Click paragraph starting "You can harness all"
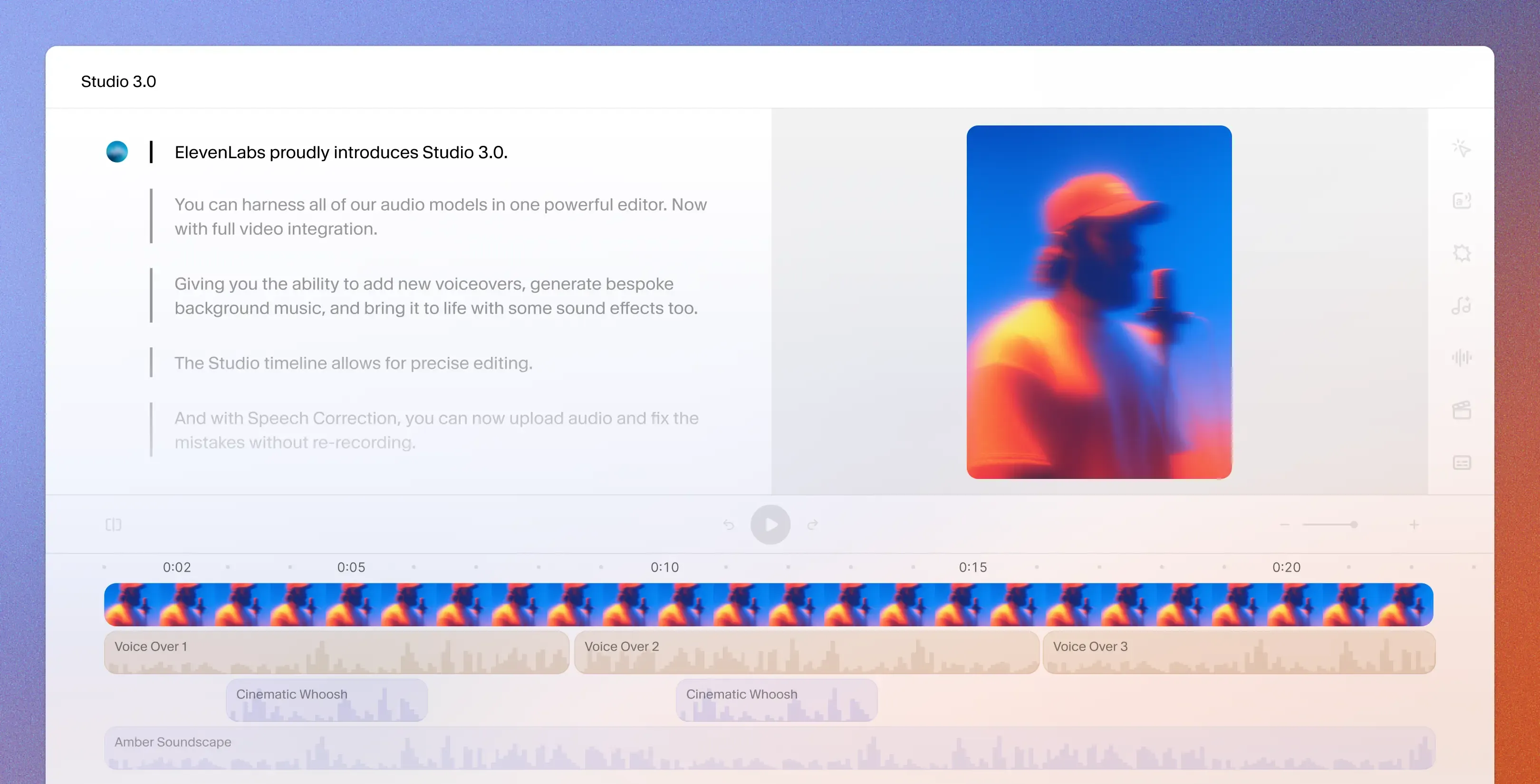The height and width of the screenshot is (784, 1540). (441, 216)
